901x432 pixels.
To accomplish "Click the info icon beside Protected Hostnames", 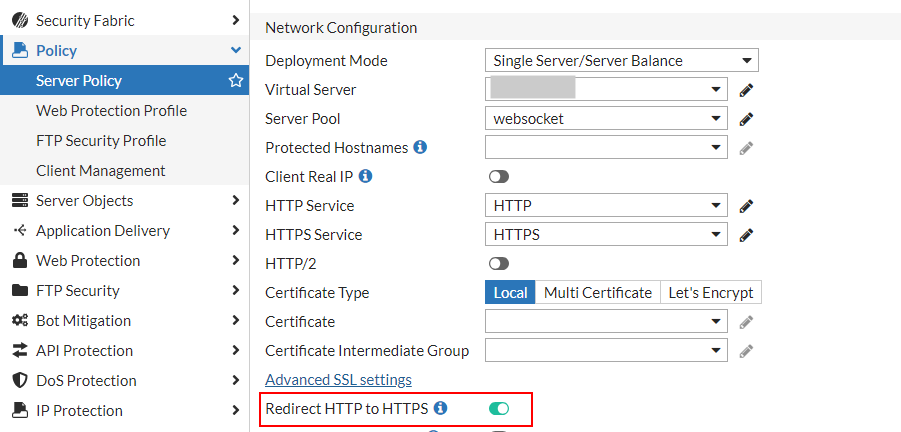I will [x=420, y=147].
